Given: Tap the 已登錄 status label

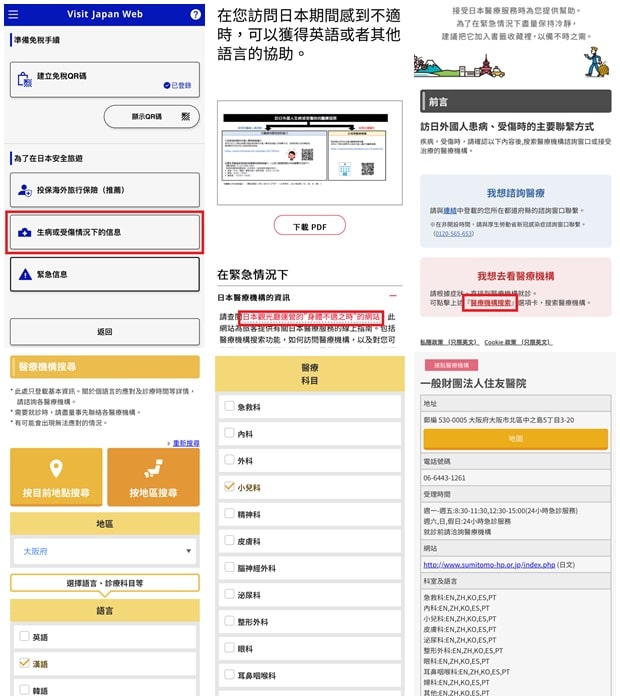Looking at the screenshot, I should tap(177, 85).
